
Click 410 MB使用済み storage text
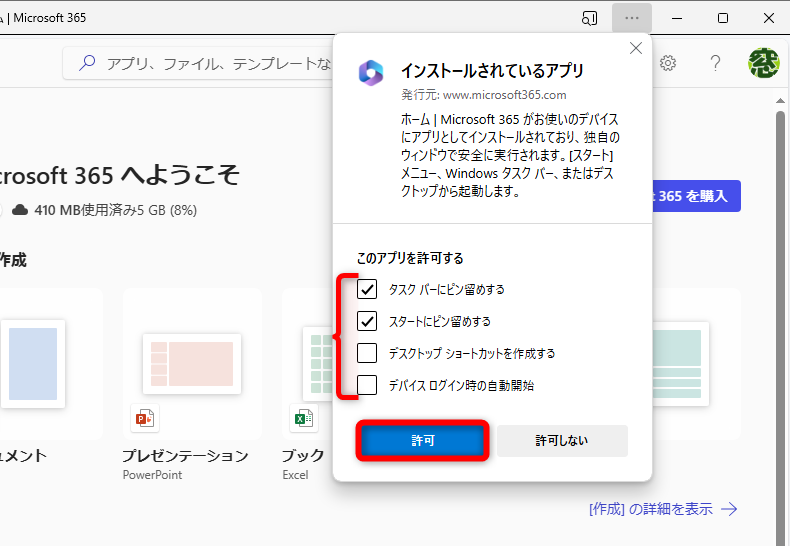point(115,210)
